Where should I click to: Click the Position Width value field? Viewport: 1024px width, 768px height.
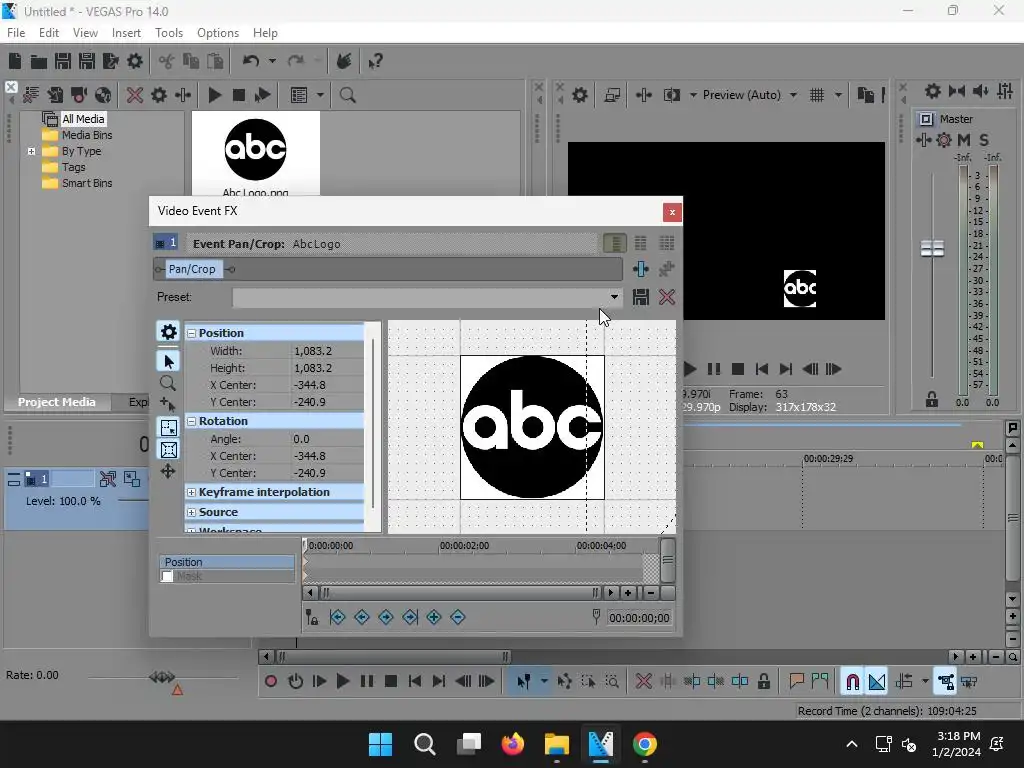(327, 351)
